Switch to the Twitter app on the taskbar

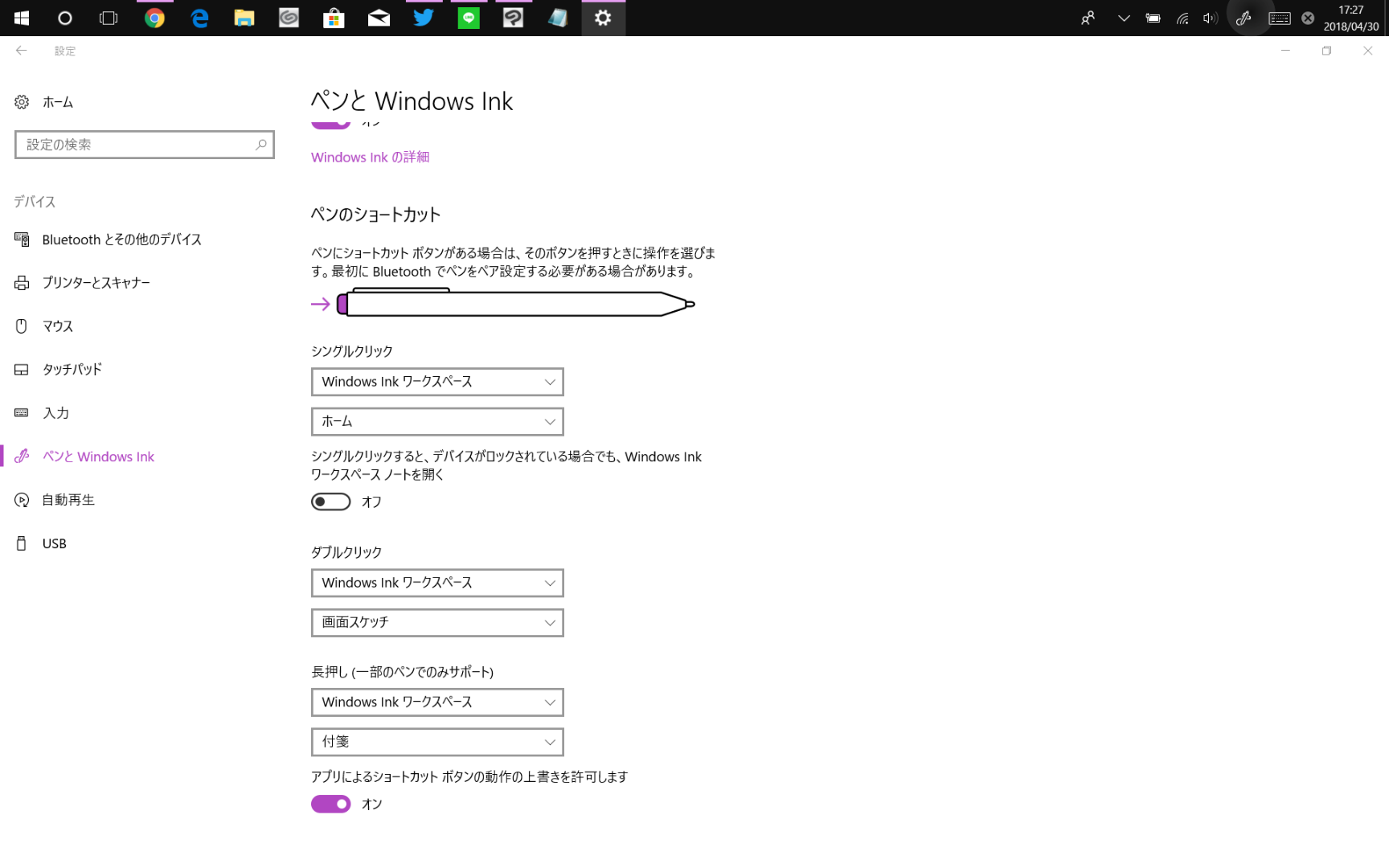tap(424, 18)
